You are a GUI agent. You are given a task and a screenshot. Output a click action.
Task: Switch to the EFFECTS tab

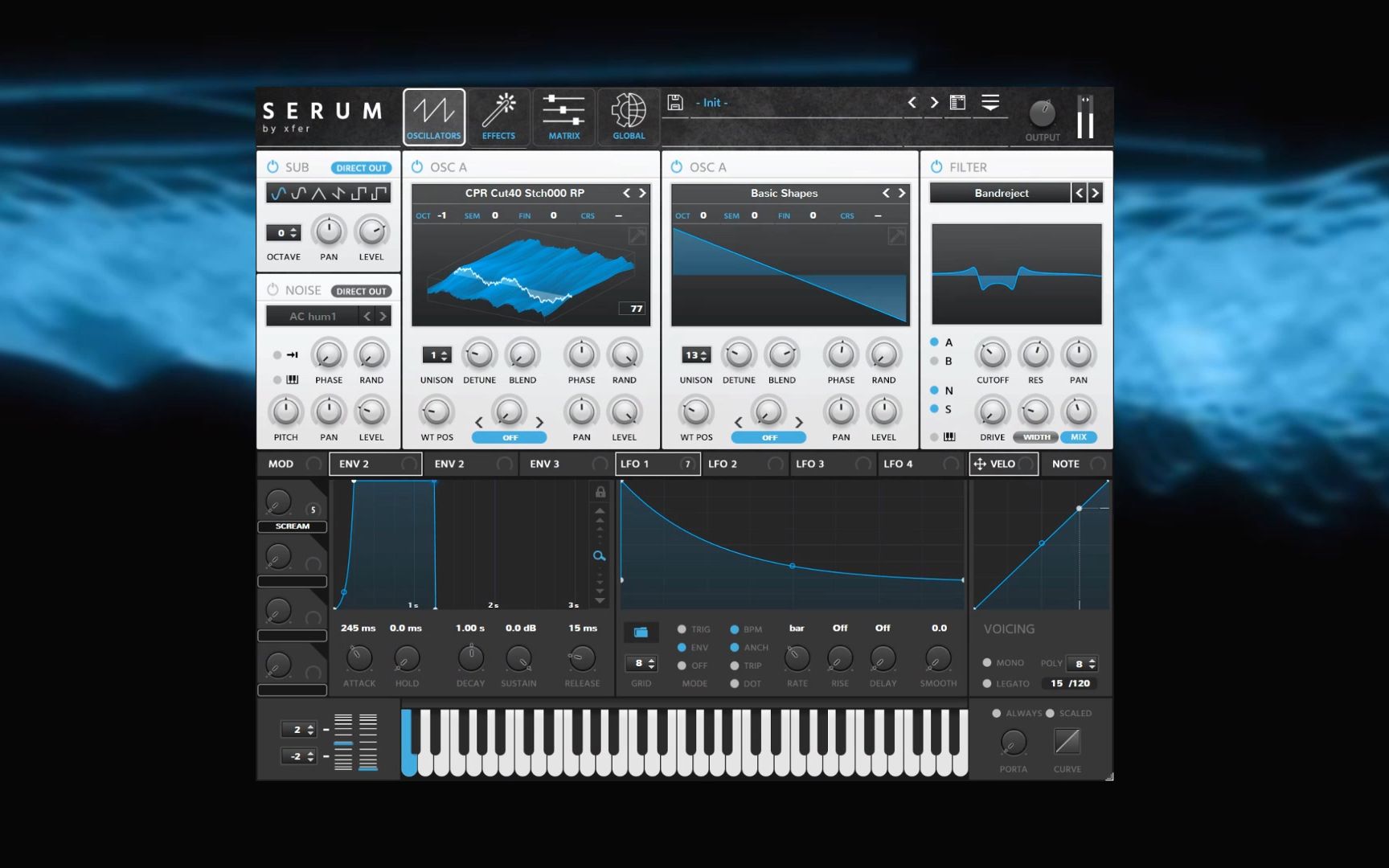498,117
